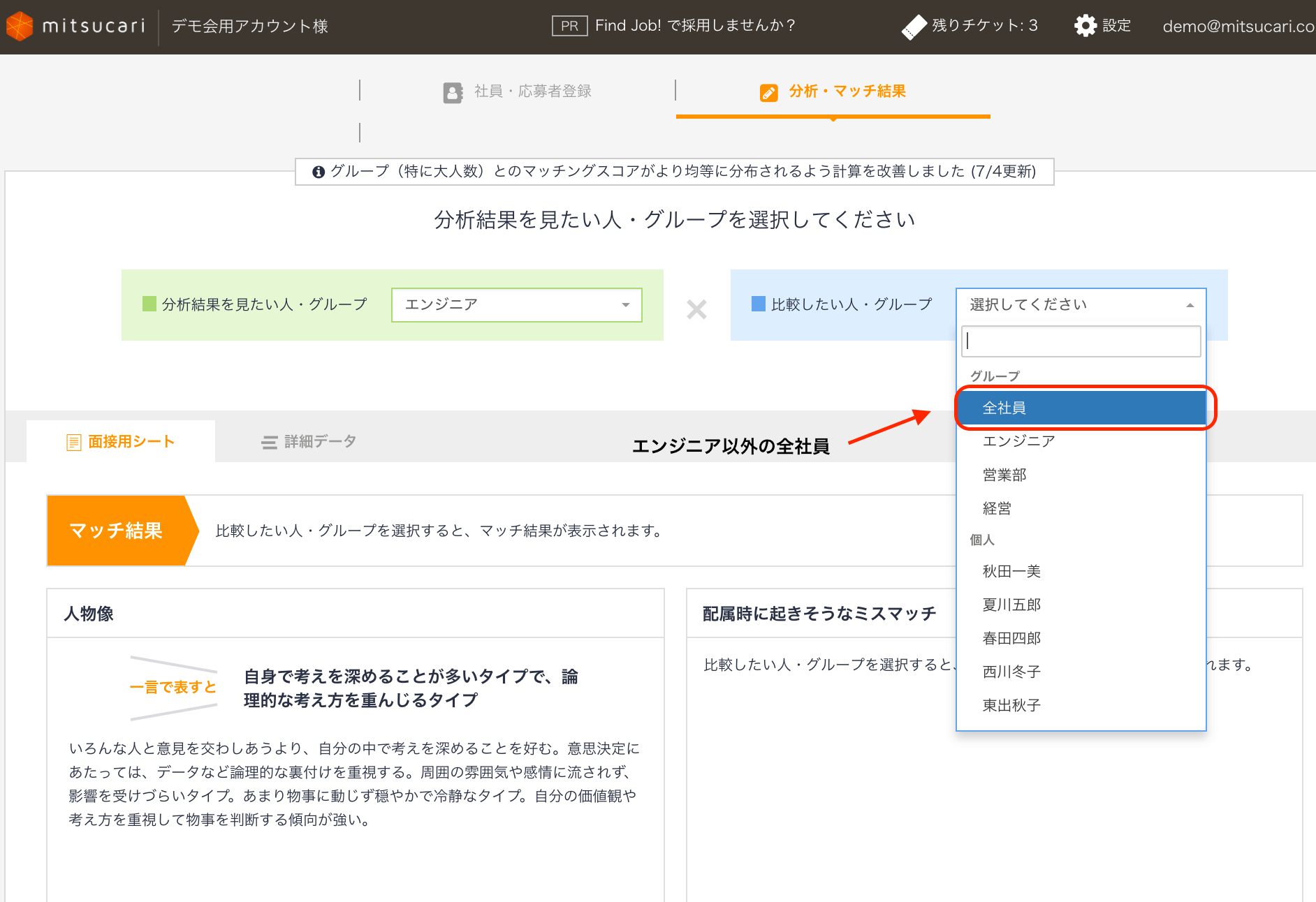This screenshot has height=902, width=1316.
Task: Click the Find Job! PR link
Action: (694, 26)
